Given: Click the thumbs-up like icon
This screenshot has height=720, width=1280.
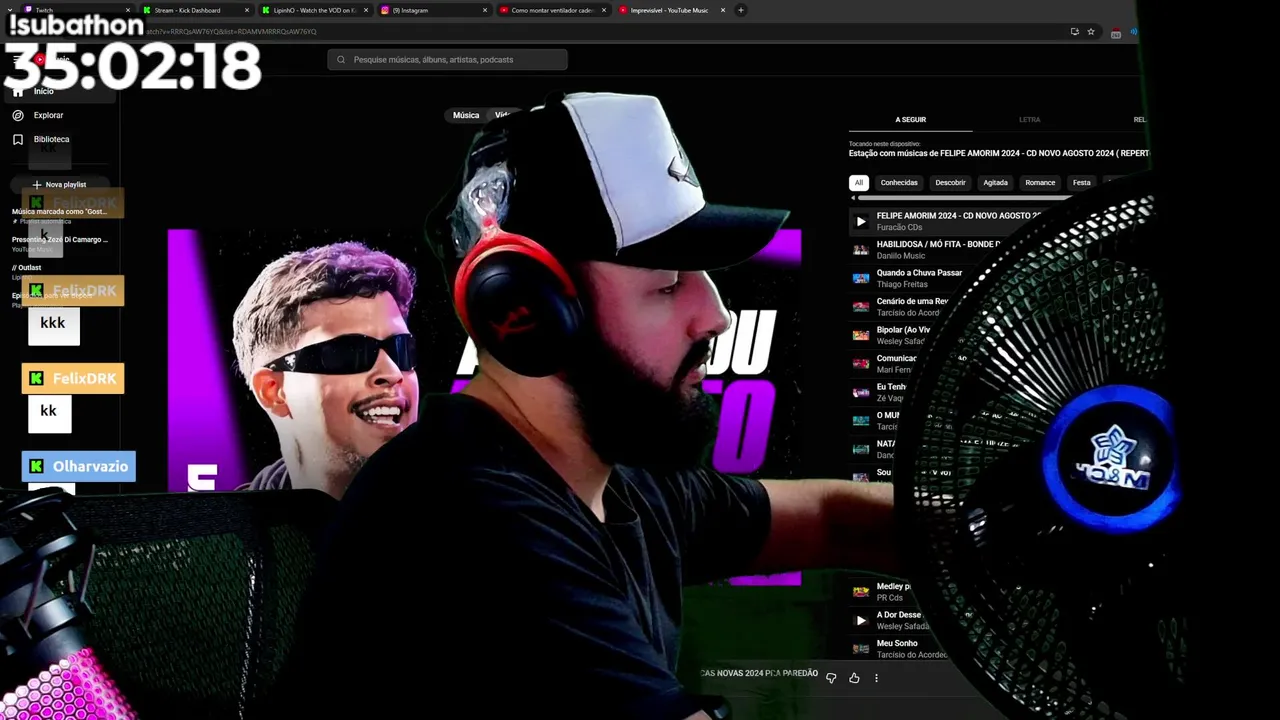Looking at the screenshot, I should point(854,678).
